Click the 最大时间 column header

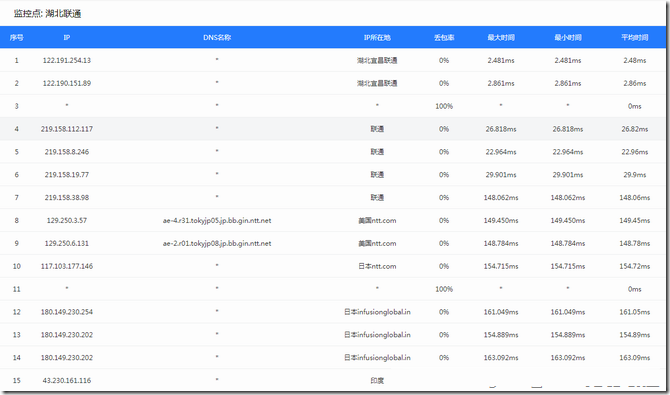[x=501, y=38]
